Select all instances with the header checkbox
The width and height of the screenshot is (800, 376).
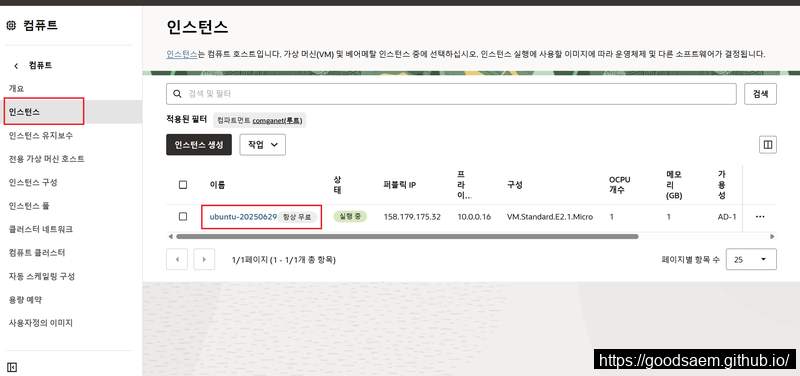click(183, 185)
